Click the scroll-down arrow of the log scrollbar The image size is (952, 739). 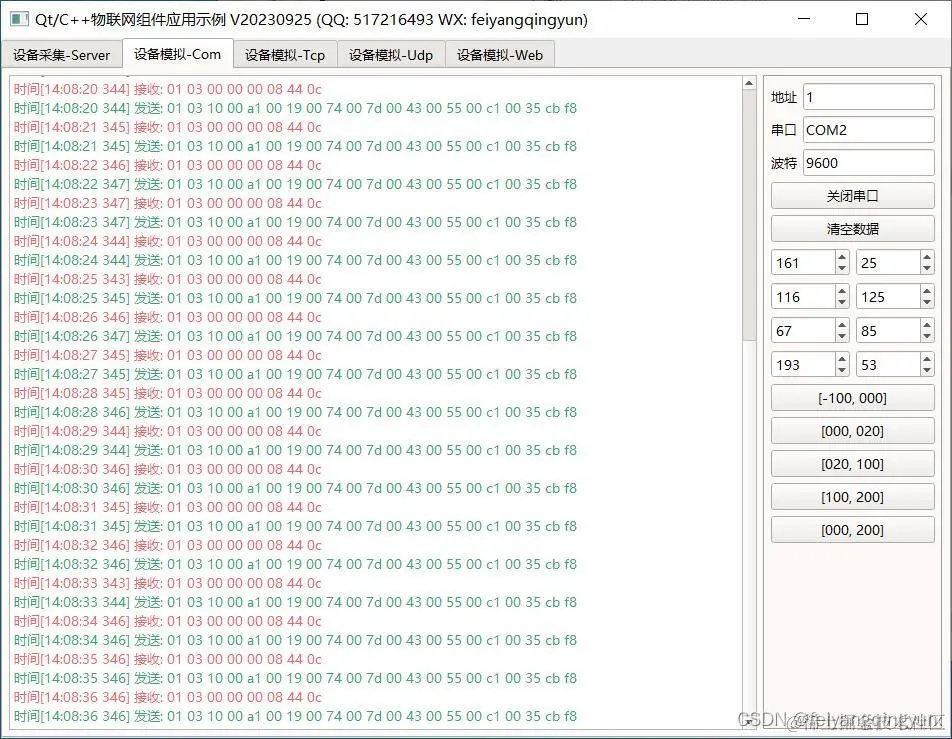click(x=749, y=723)
